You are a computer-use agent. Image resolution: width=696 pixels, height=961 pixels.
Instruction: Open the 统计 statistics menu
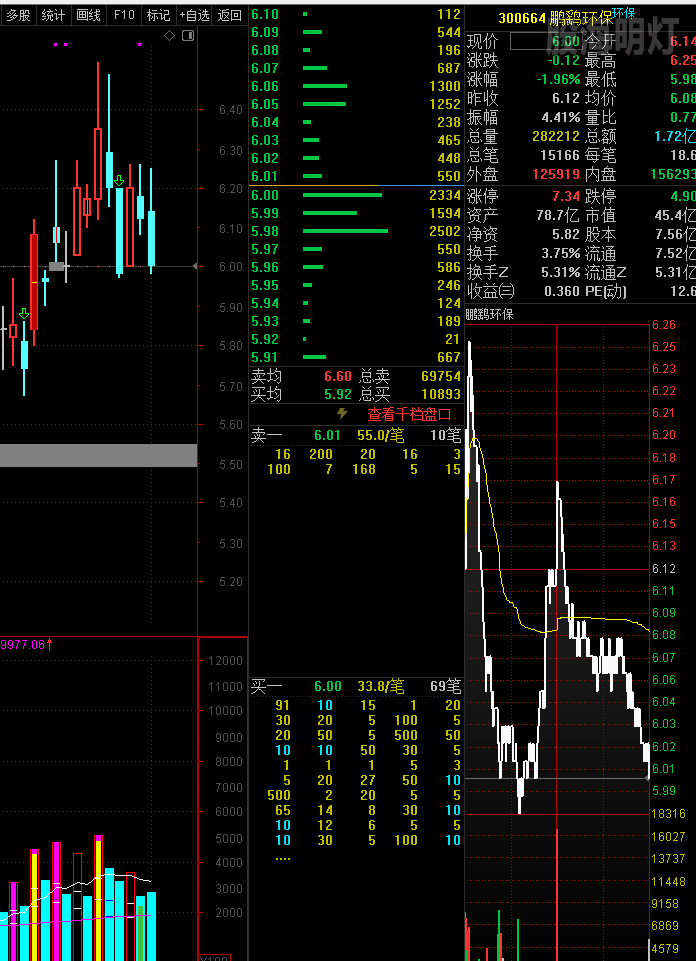[x=53, y=15]
